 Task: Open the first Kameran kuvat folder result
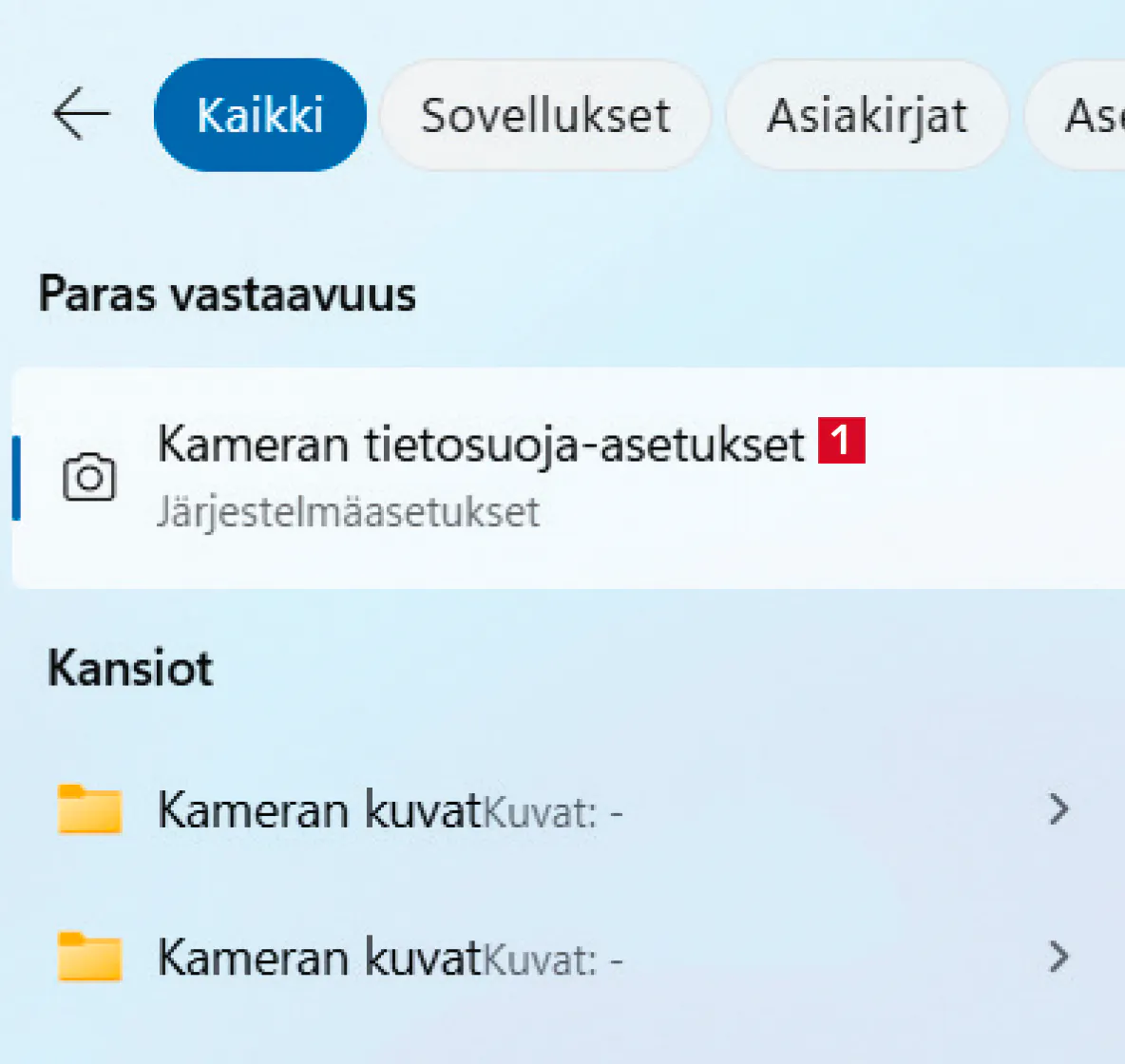[319, 811]
